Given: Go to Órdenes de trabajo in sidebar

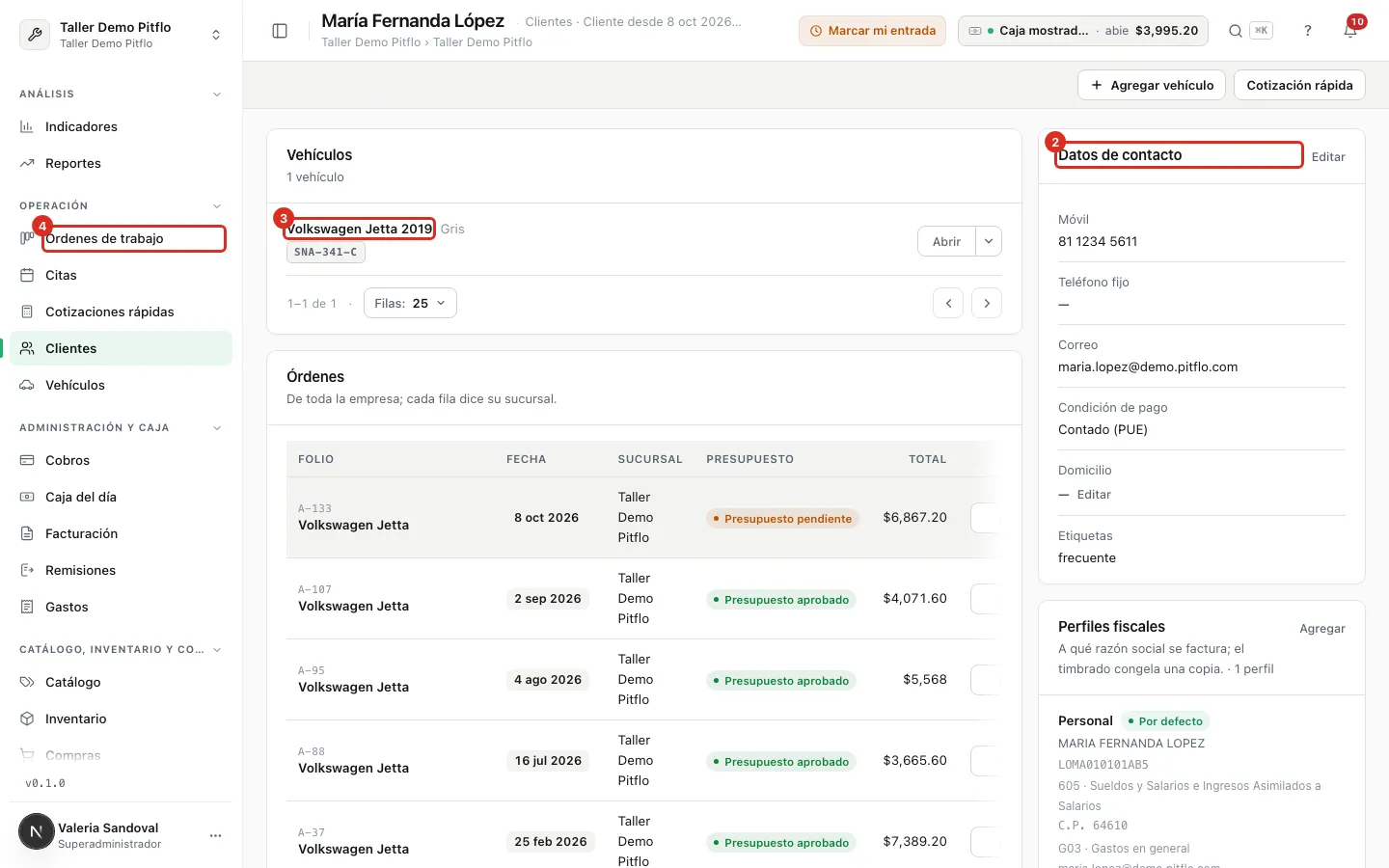Looking at the screenshot, I should [x=122, y=238].
